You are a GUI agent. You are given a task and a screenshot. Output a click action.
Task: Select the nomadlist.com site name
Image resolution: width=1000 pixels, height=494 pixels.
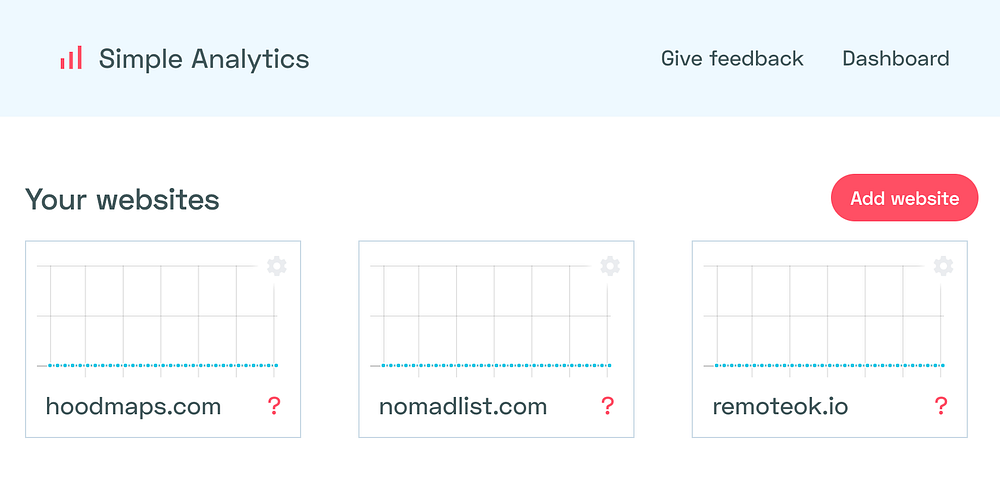463,407
